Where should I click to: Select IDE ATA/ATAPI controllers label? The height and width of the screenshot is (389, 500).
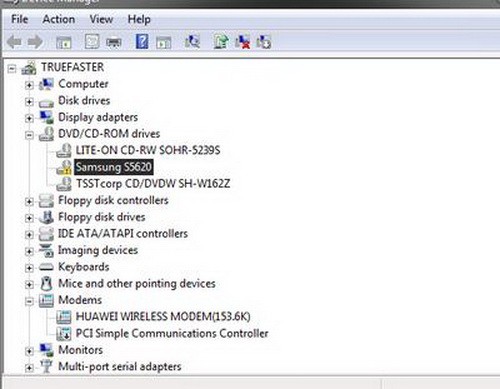(x=123, y=233)
